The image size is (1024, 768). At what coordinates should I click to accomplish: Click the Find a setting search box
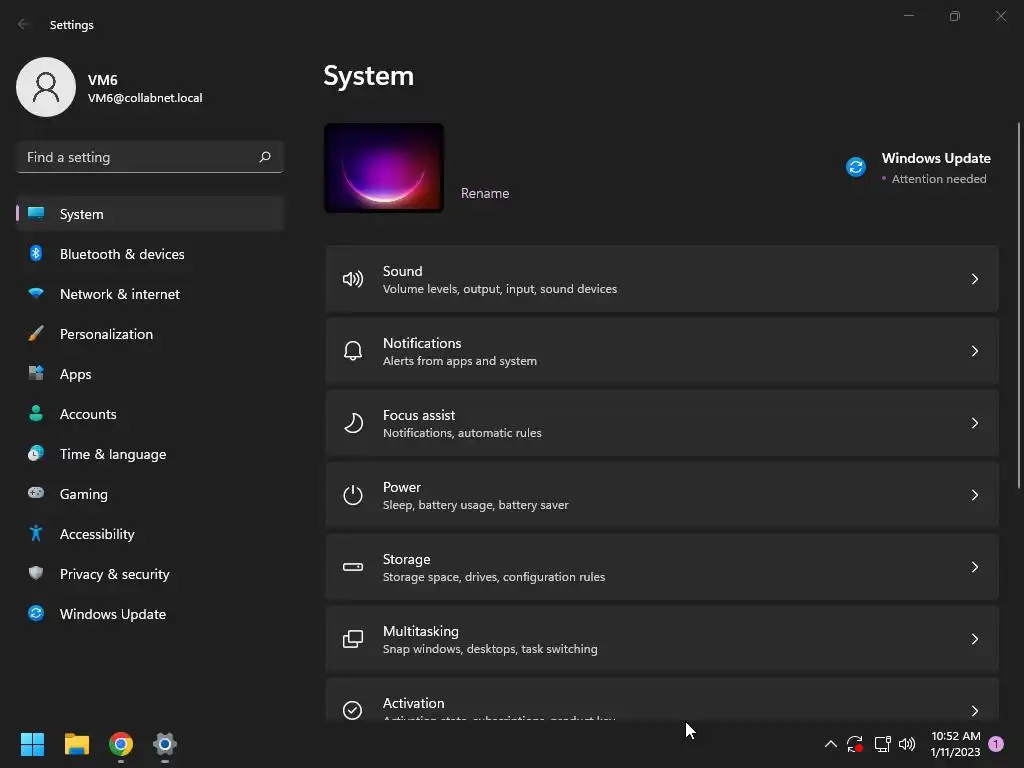coord(150,157)
